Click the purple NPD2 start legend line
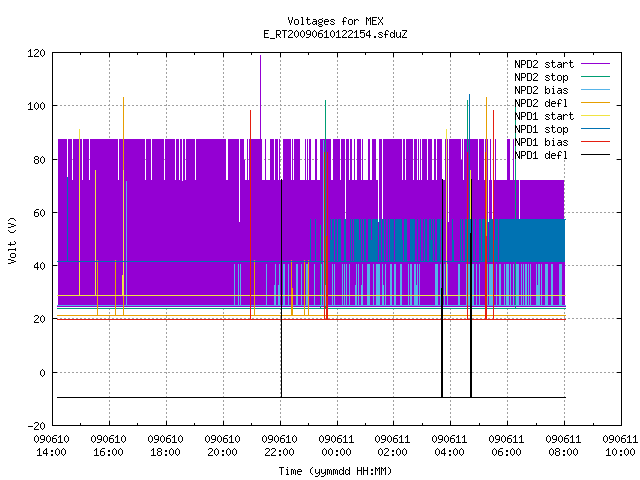Image resolution: width=640 pixels, height=480 pixels. click(x=595, y=64)
